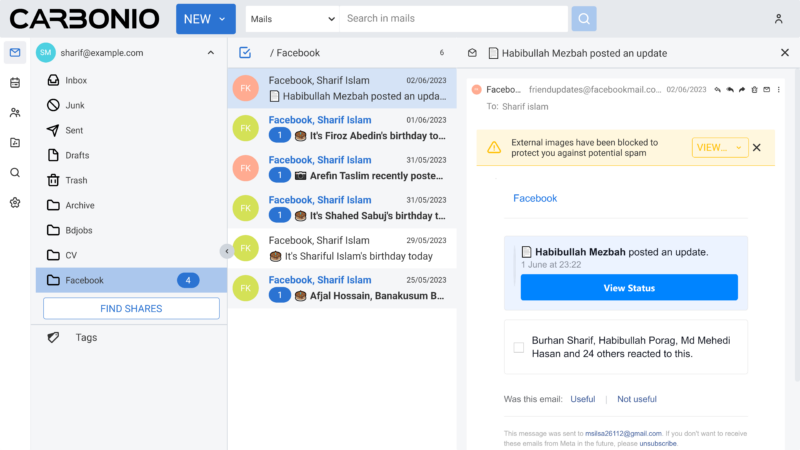Select avatar of Shahed Sabuj birthday conversation

click(245, 208)
